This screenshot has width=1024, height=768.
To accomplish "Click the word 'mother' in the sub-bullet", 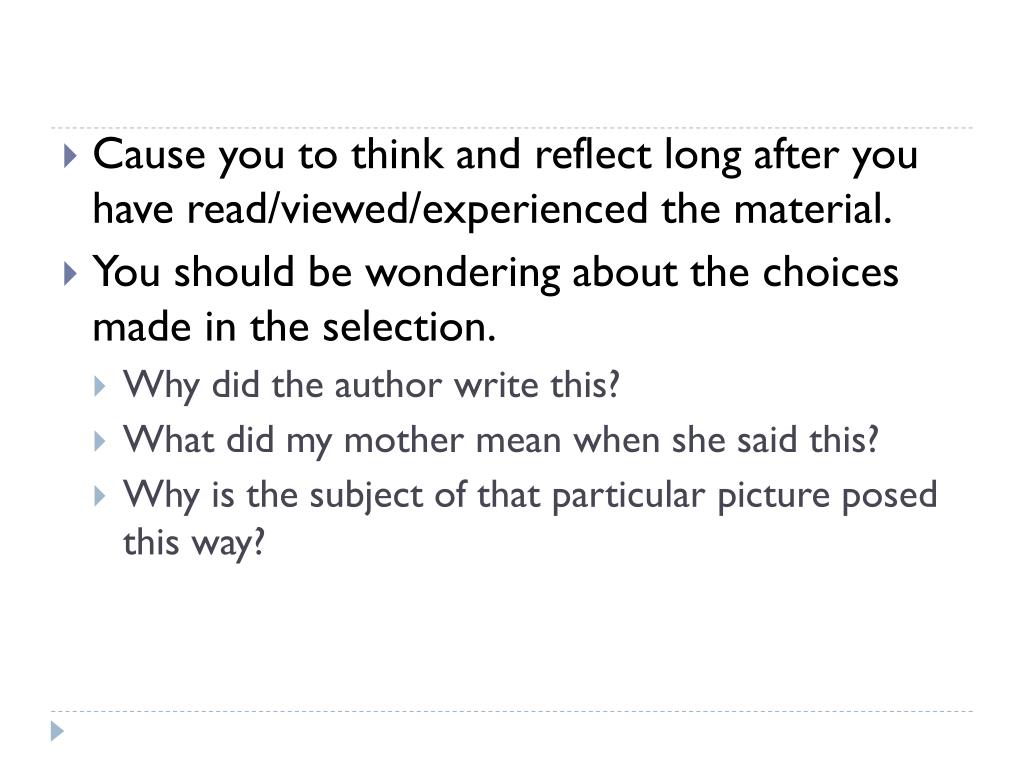I will (x=404, y=440).
